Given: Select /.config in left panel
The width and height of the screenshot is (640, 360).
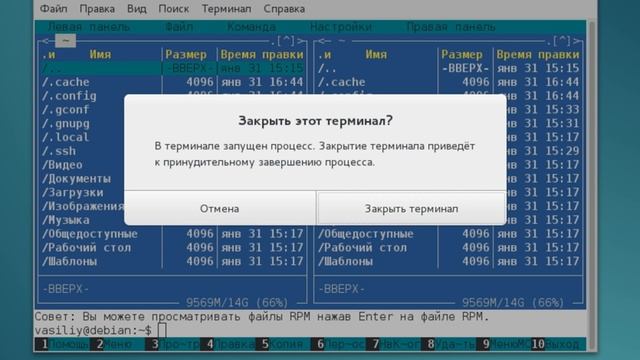Looking at the screenshot, I should click(x=69, y=96).
